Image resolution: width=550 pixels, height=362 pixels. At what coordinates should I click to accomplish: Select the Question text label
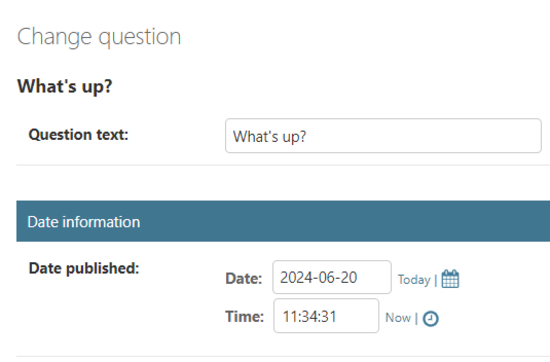point(79,135)
